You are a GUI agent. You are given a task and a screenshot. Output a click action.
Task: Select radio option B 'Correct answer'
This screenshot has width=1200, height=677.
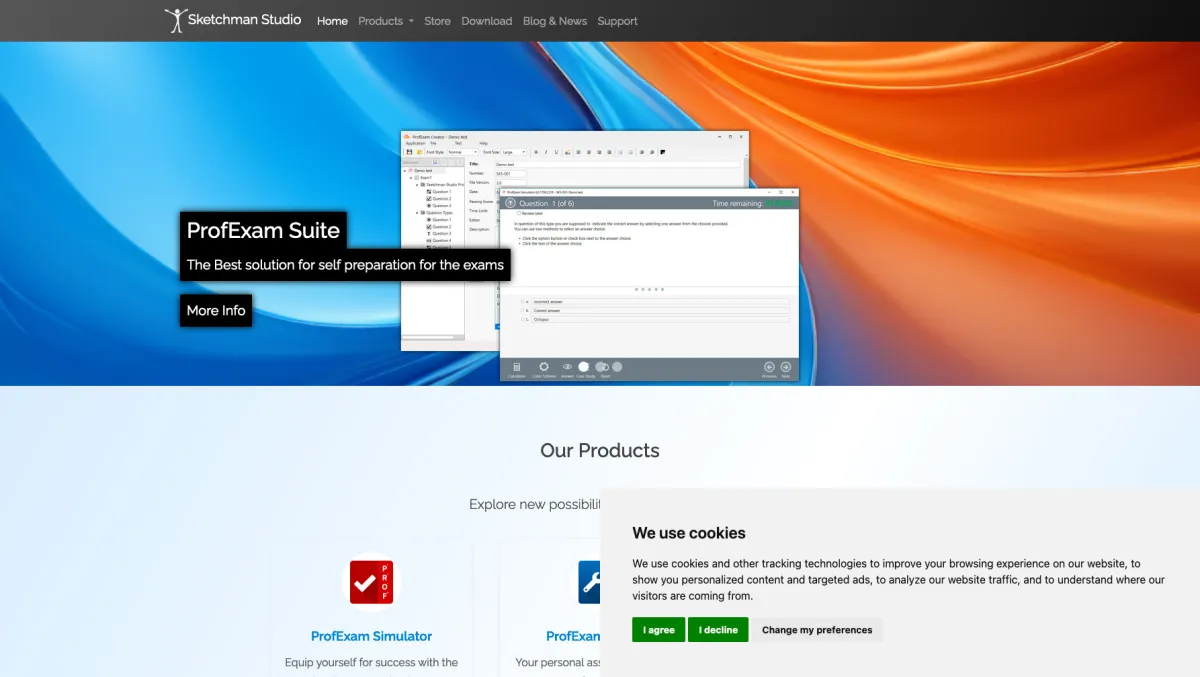522,310
